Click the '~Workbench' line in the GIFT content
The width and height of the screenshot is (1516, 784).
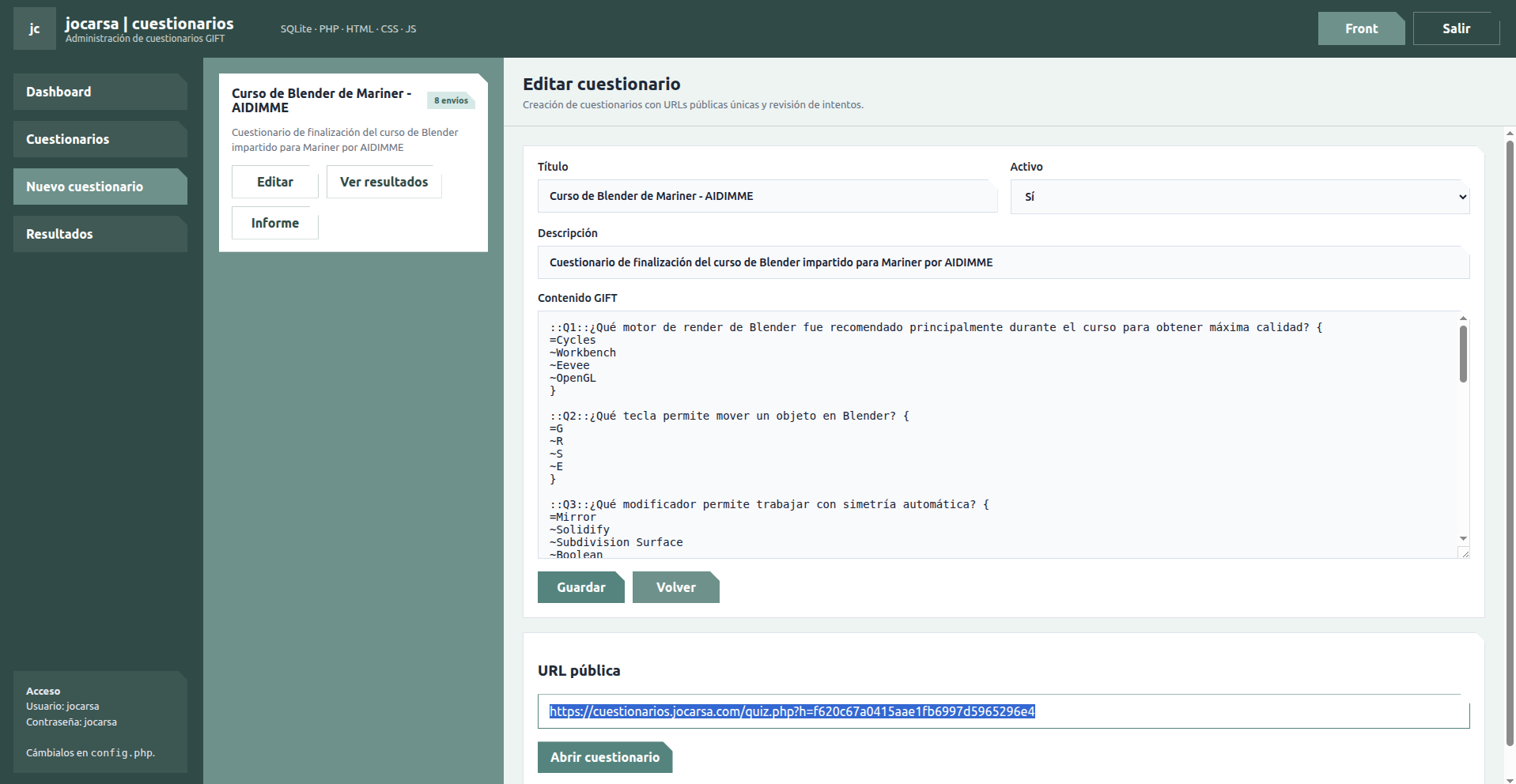click(x=583, y=352)
